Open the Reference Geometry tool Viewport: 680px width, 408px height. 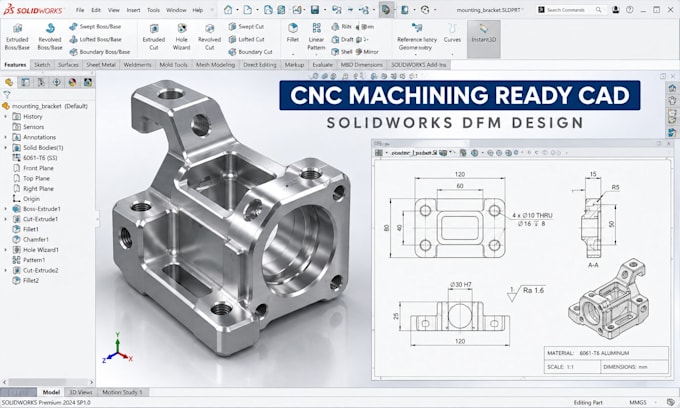pyautogui.click(x=417, y=37)
